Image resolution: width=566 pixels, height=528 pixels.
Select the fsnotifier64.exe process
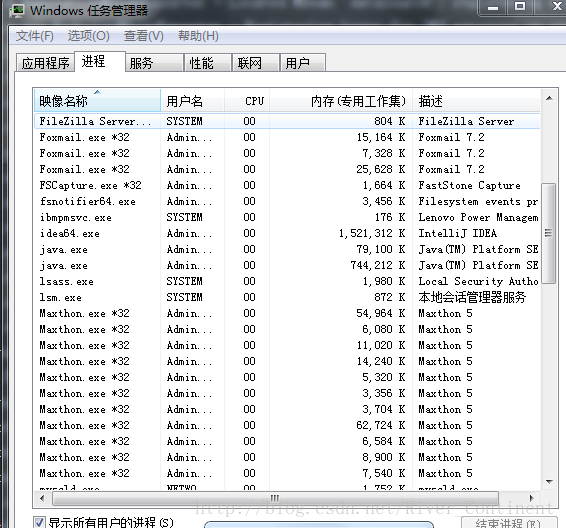[287, 201]
